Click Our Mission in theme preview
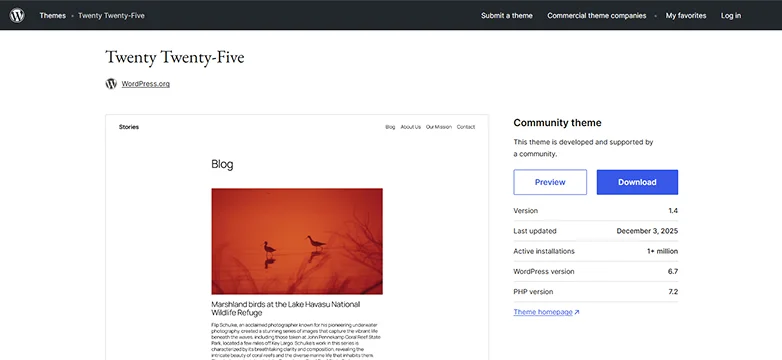 pos(438,127)
